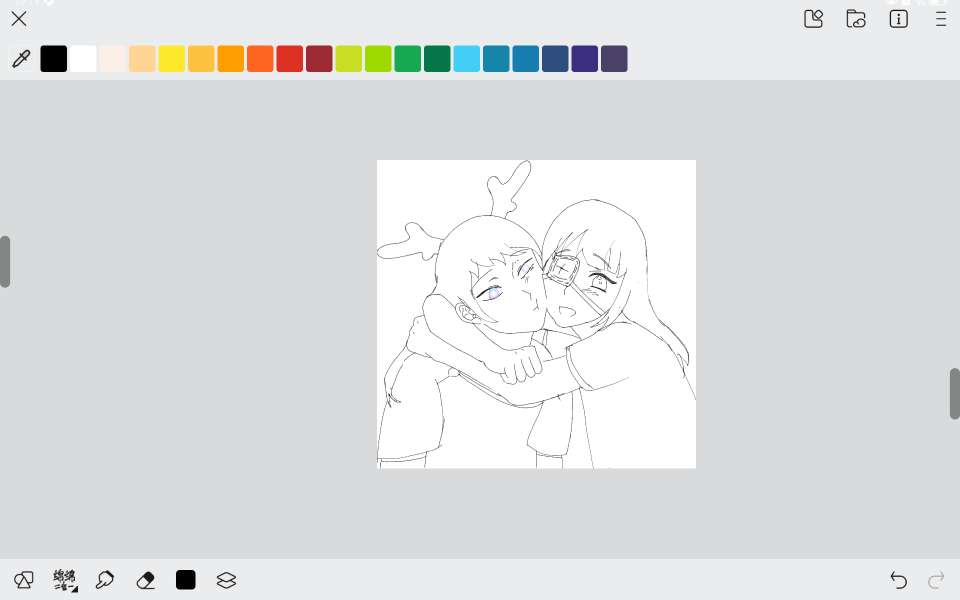Click the right side slider handle
The height and width of the screenshot is (600, 960).
pyautogui.click(x=954, y=394)
